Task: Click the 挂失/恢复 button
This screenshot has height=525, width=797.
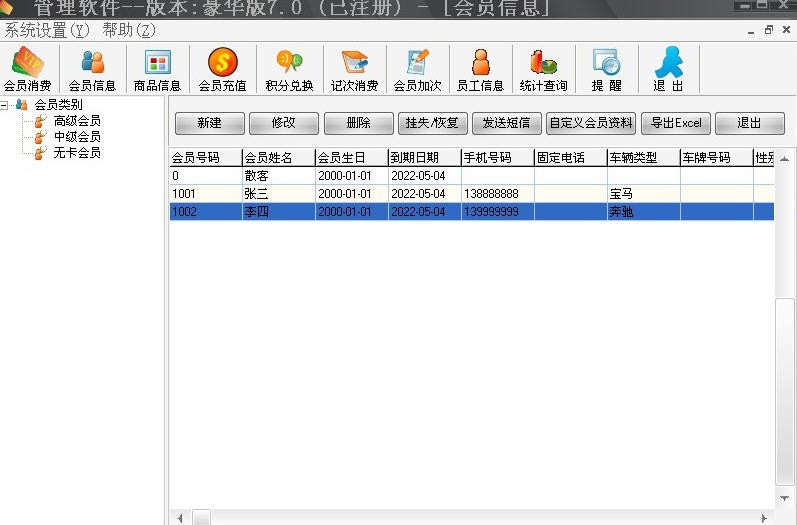Action: click(433, 123)
